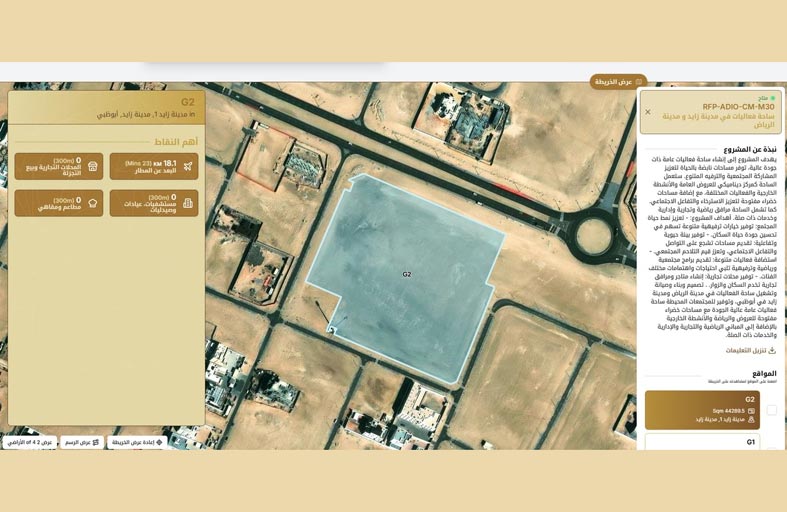Select the G2 plot card in locations list
Viewport: 787px width, 512px height.
(x=701, y=410)
